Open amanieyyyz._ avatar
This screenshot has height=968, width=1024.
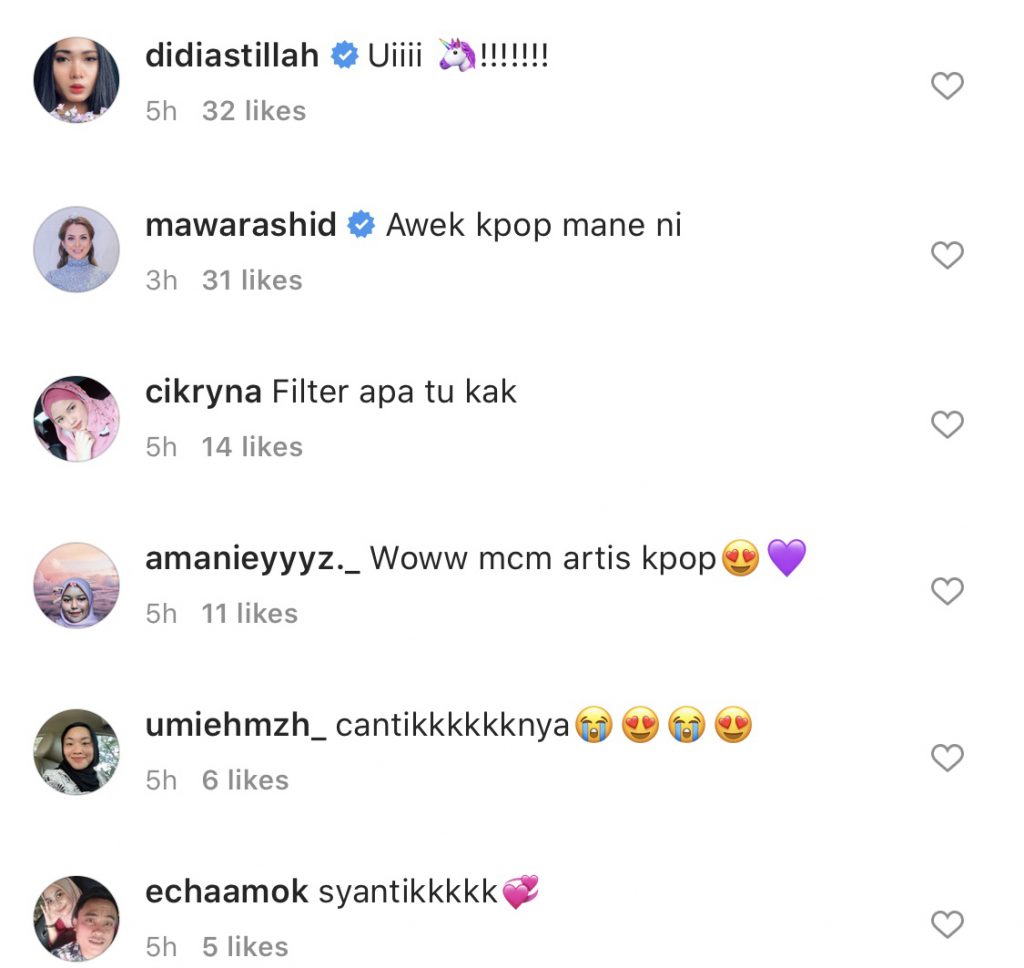tap(77, 585)
